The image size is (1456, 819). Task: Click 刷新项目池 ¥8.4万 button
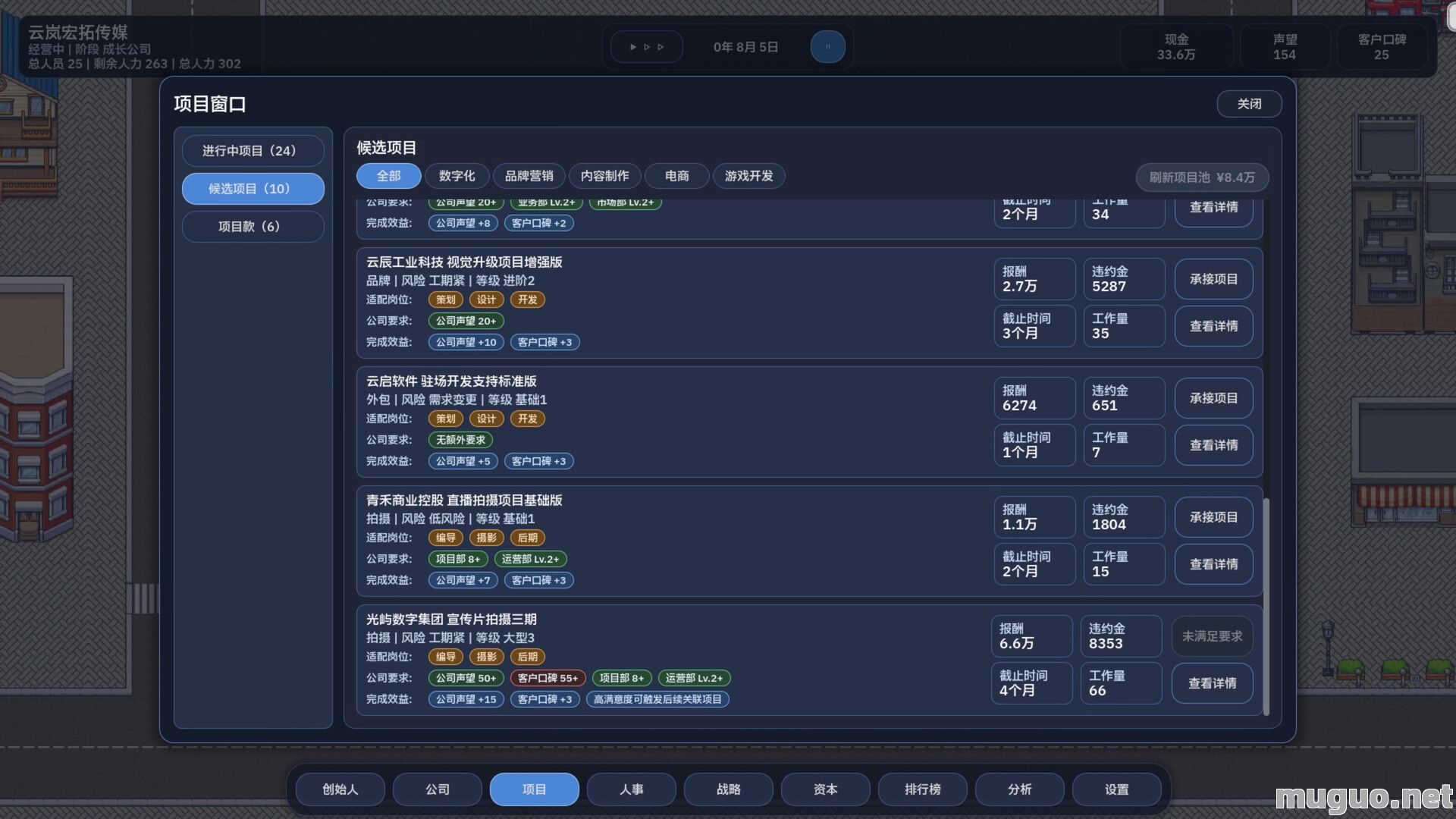coord(1202,177)
